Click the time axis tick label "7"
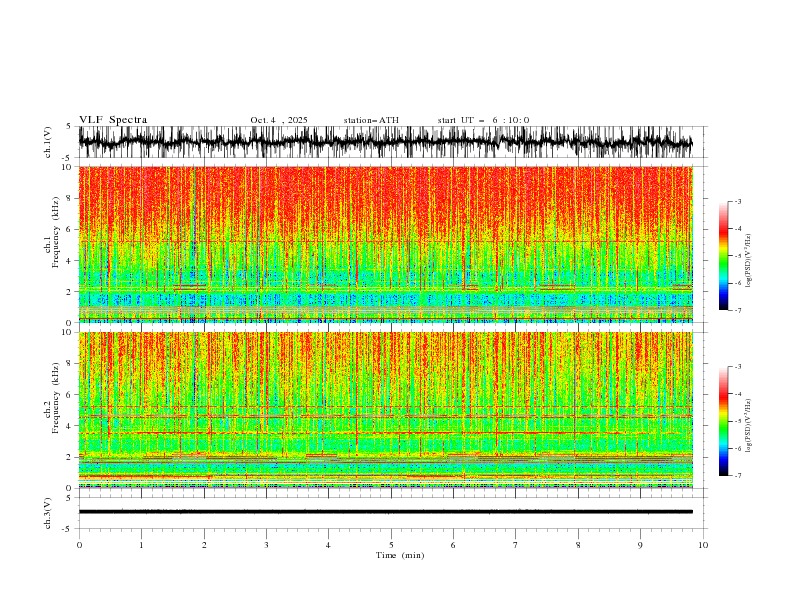The height and width of the screenshot is (612, 792). click(516, 545)
